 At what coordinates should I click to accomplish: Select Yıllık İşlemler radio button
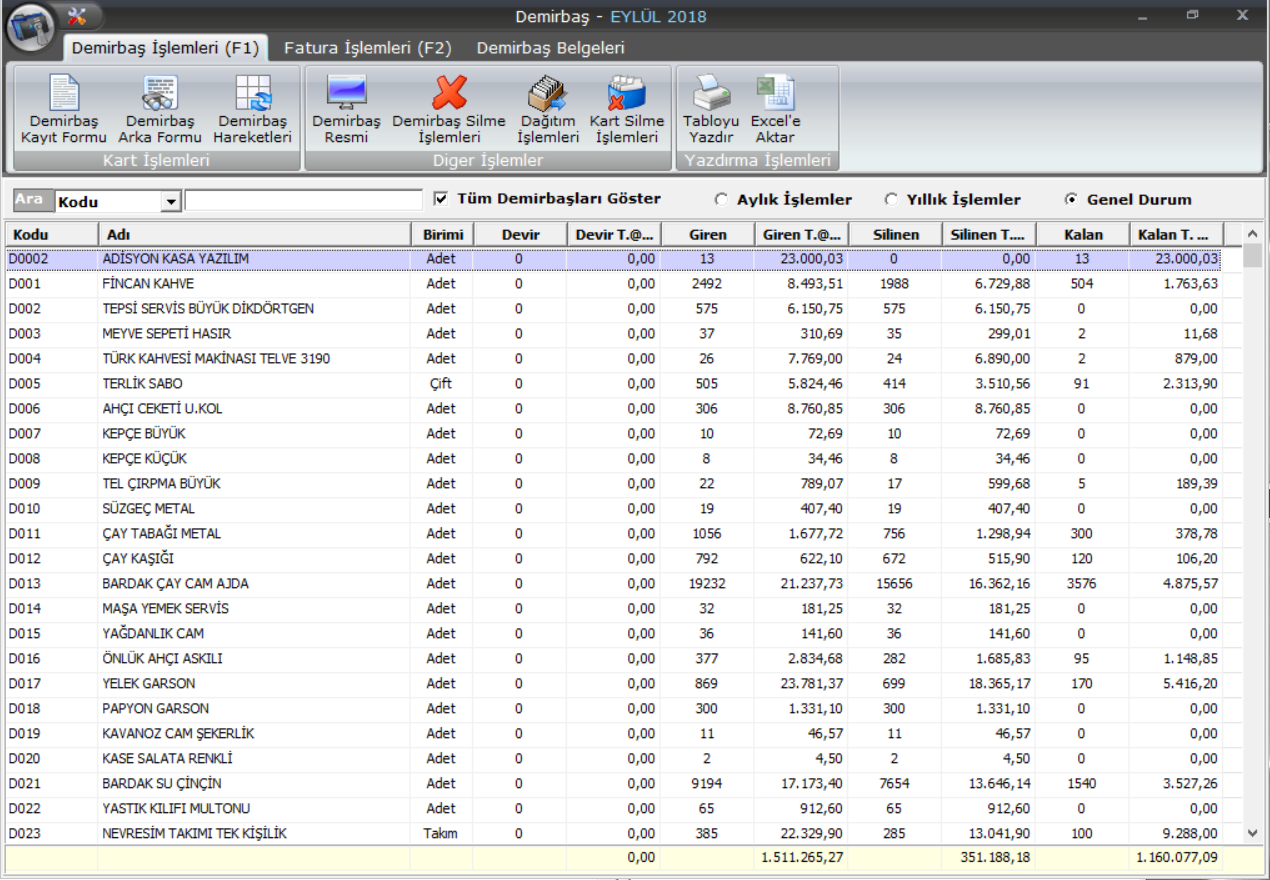(890, 200)
